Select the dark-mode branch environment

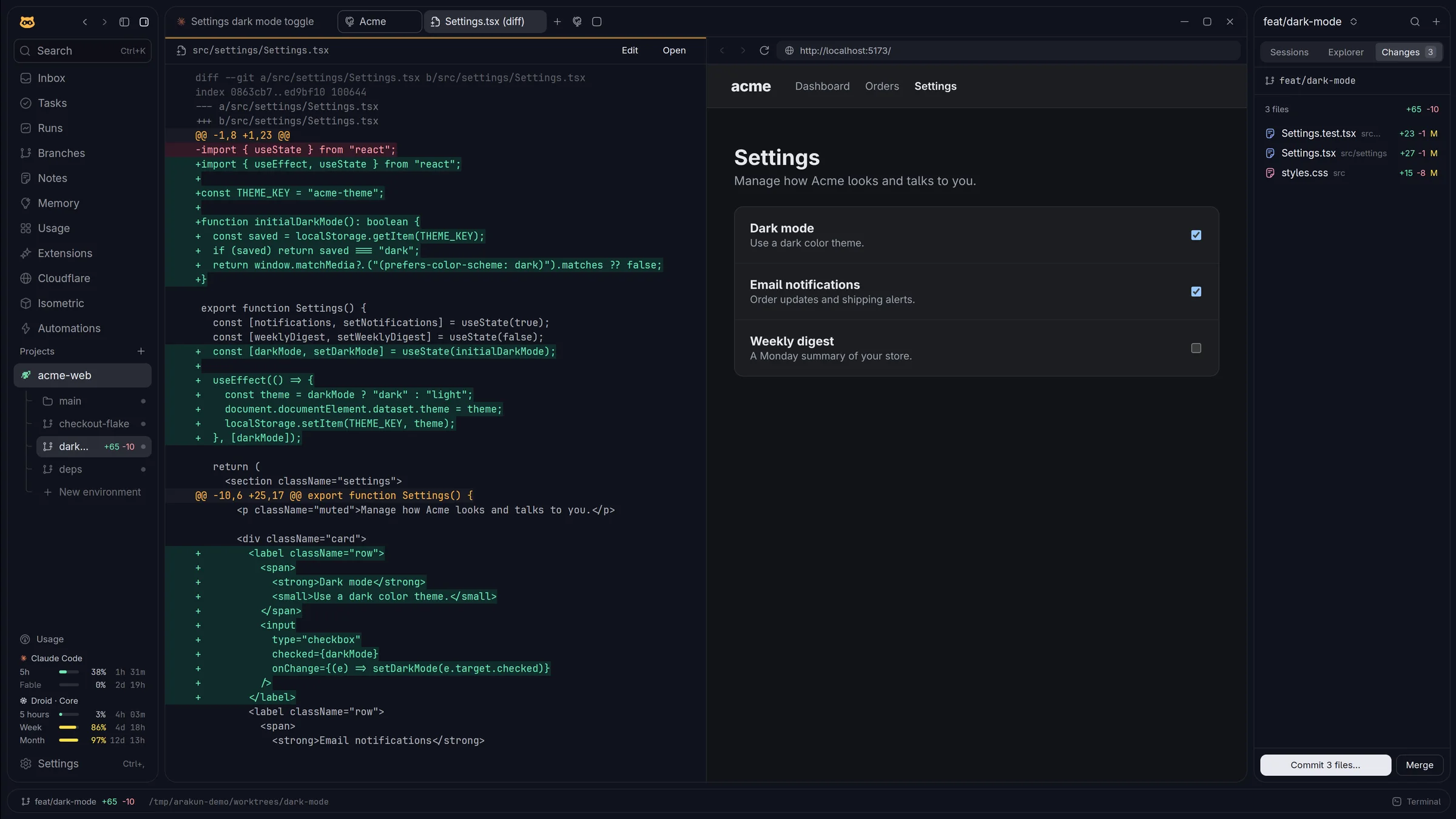pyautogui.click(x=94, y=447)
